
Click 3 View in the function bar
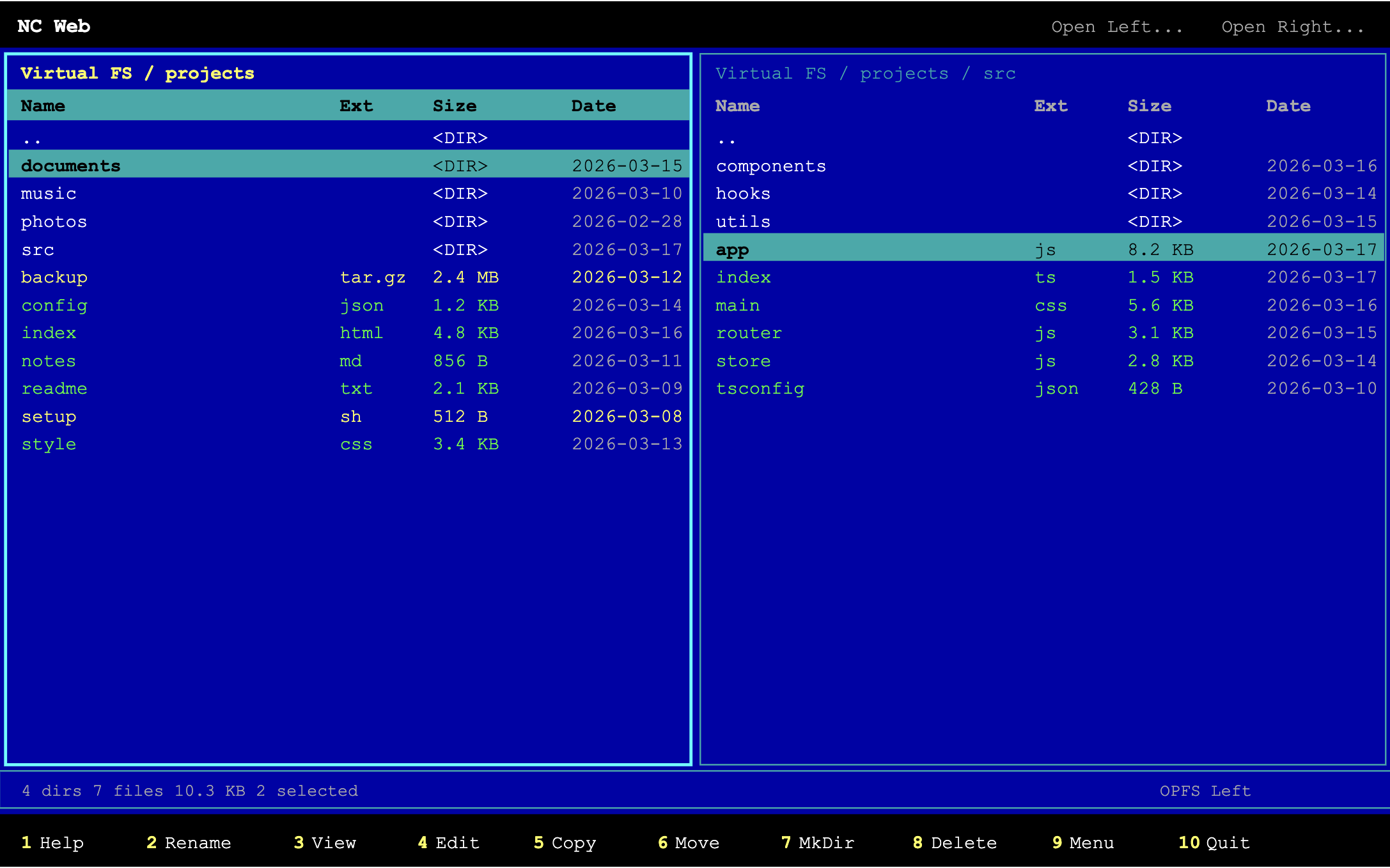click(324, 842)
